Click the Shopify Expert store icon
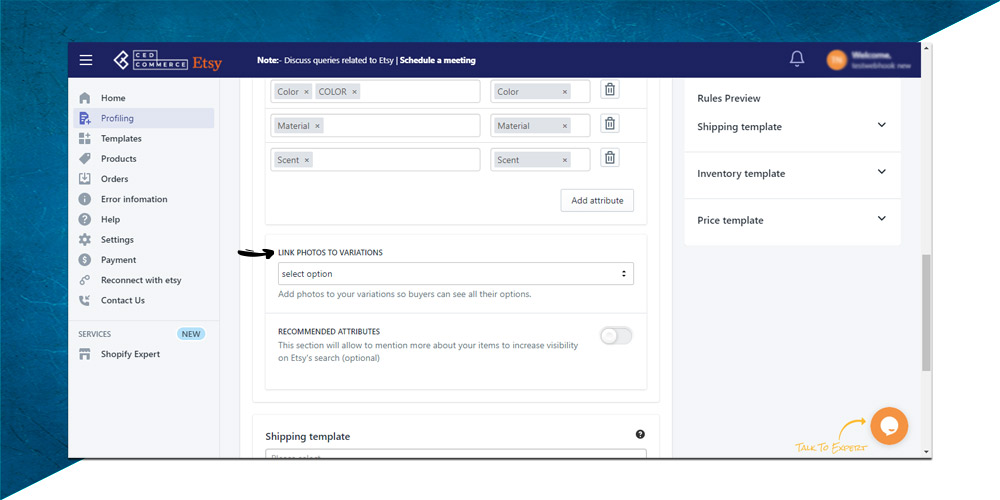Screen dimensions: 1000x500 (85, 354)
